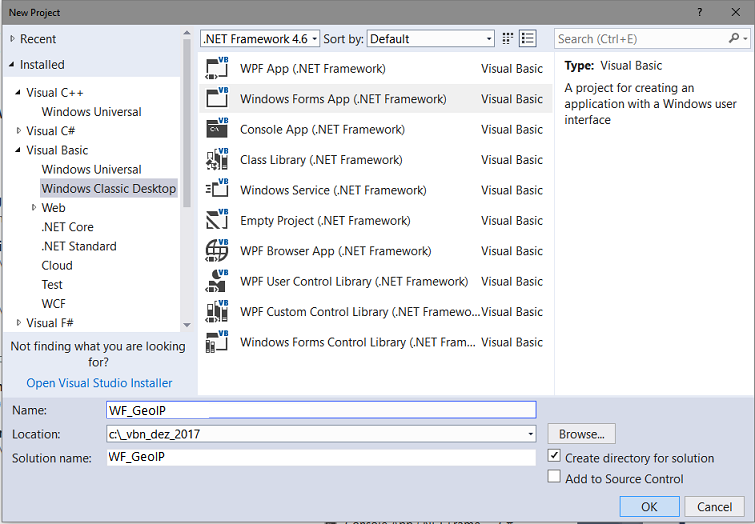Click the WPF App template icon

pyautogui.click(x=217, y=68)
